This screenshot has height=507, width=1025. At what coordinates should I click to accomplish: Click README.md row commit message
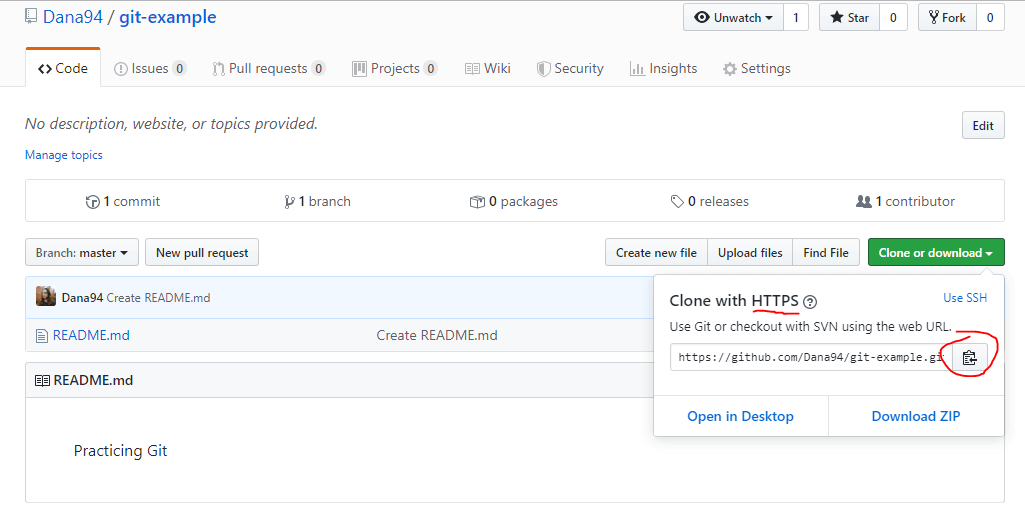(437, 336)
